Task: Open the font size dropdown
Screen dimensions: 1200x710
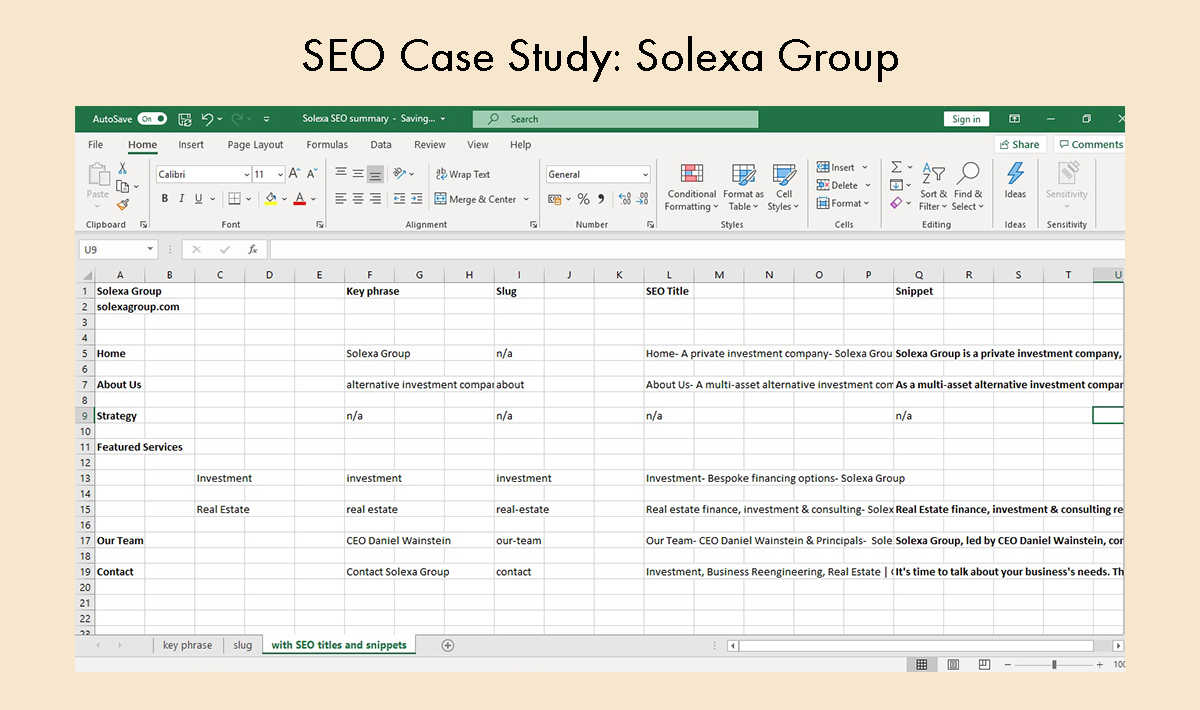Action: (280, 174)
